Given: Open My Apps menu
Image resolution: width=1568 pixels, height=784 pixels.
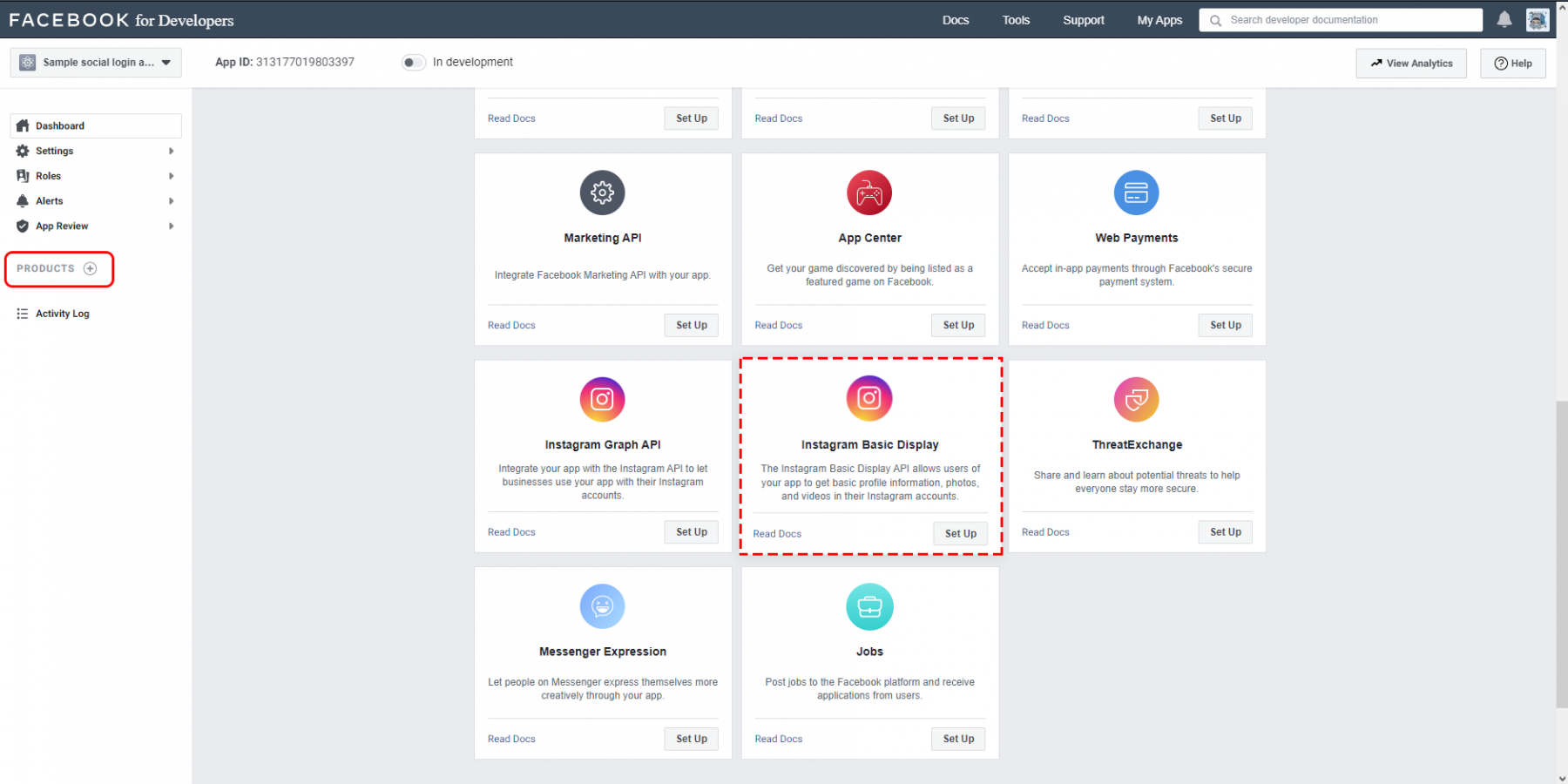Looking at the screenshot, I should tap(1159, 20).
